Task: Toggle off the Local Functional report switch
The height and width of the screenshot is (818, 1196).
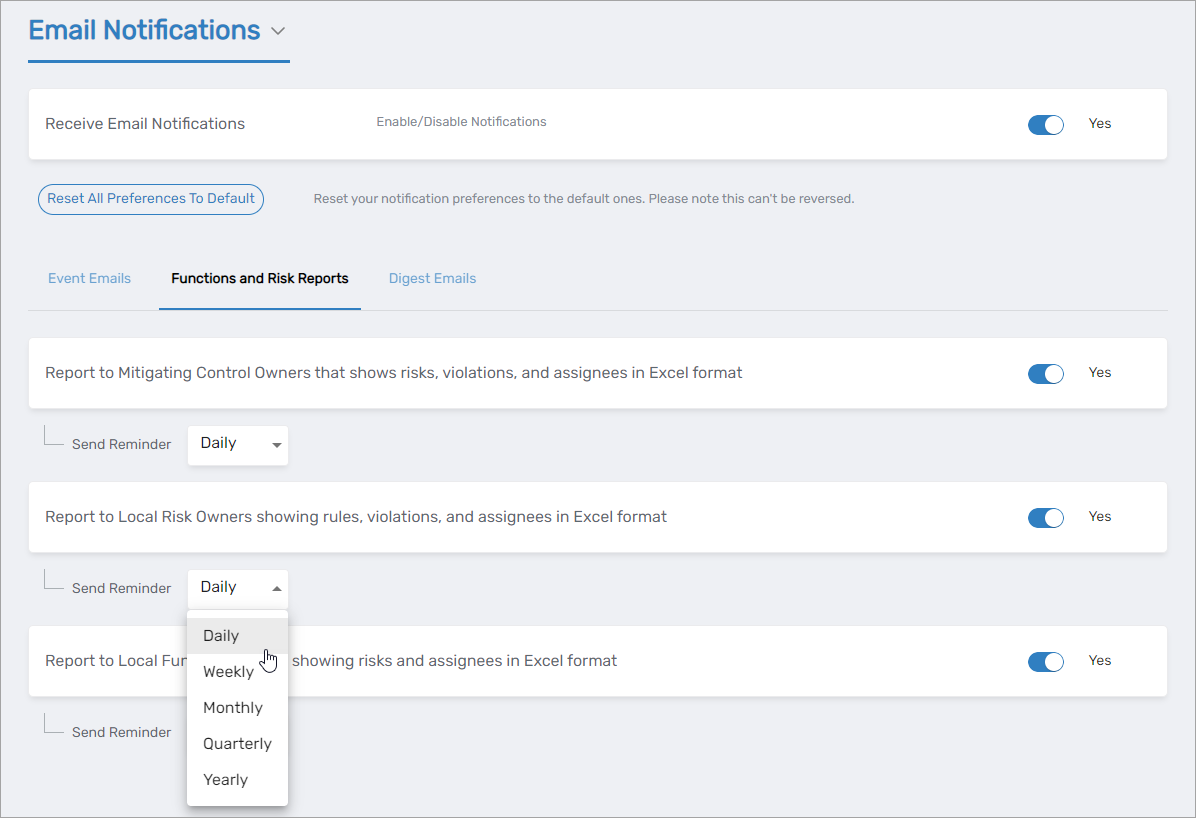Action: point(1045,661)
